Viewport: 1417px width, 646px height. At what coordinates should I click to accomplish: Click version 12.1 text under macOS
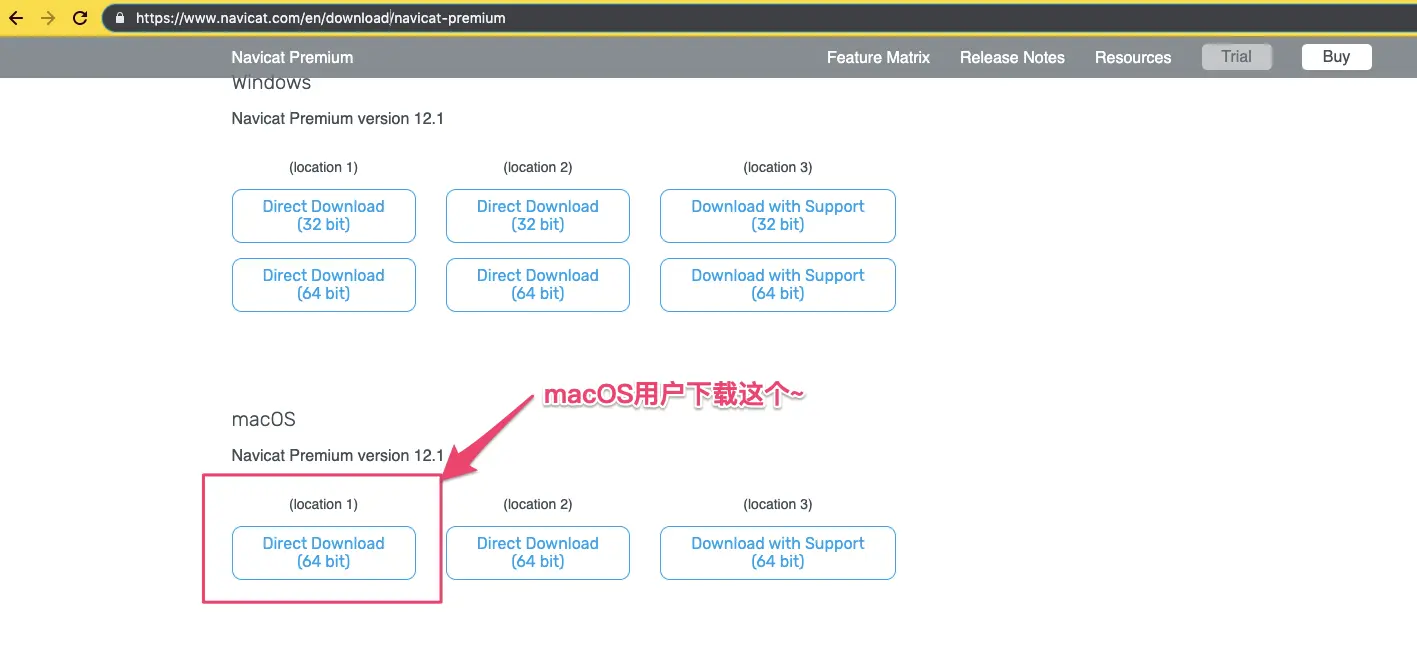(x=338, y=455)
